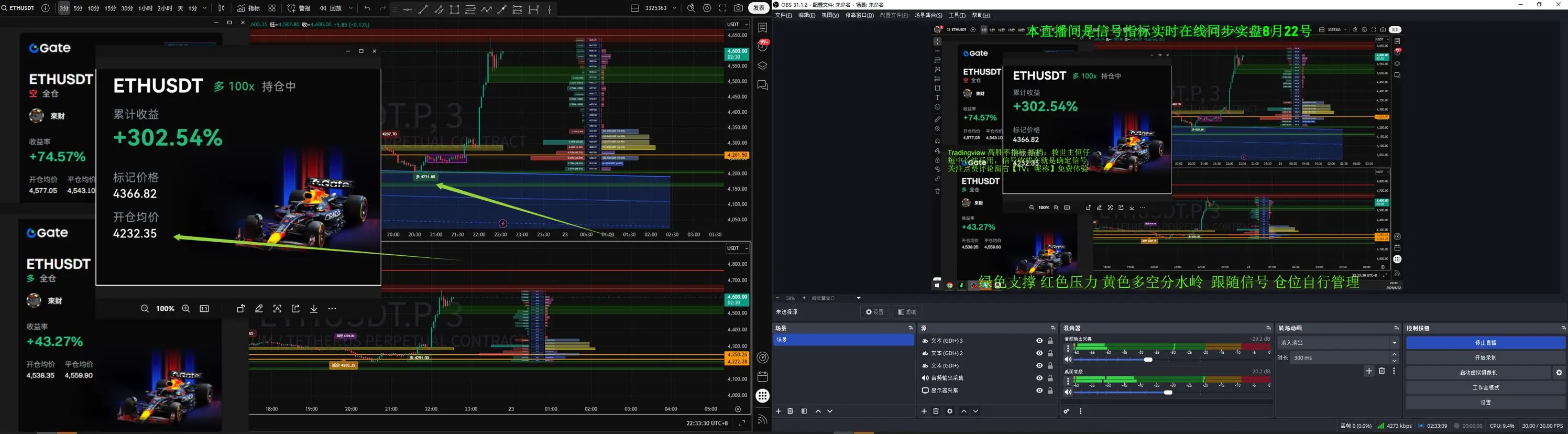Viewport: 1568px width, 434px height.
Task: Download the image in viewer
Action: tap(314, 309)
